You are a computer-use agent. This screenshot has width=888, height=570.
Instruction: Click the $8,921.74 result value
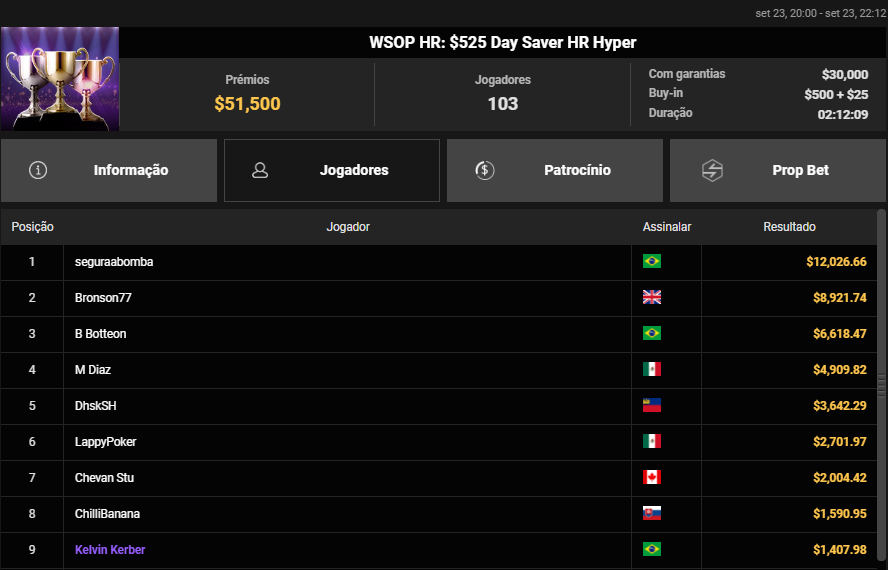click(839, 297)
